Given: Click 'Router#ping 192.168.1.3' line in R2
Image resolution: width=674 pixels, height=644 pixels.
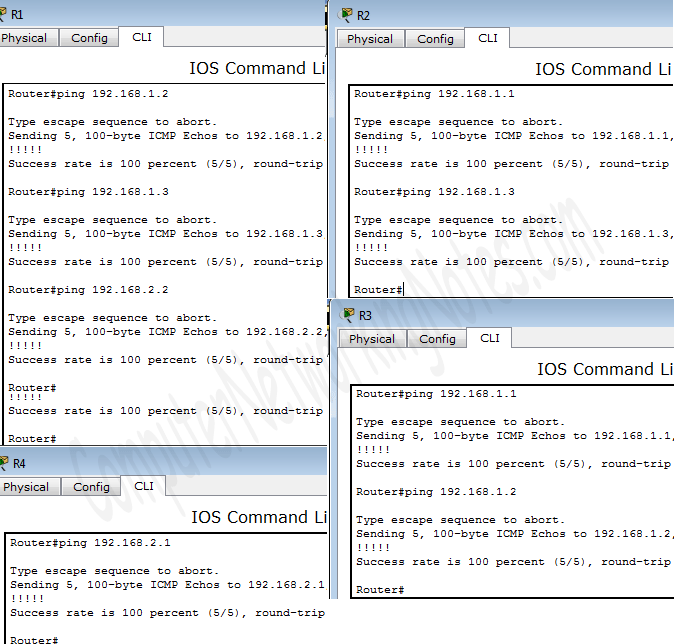Looking at the screenshot, I should point(434,192).
